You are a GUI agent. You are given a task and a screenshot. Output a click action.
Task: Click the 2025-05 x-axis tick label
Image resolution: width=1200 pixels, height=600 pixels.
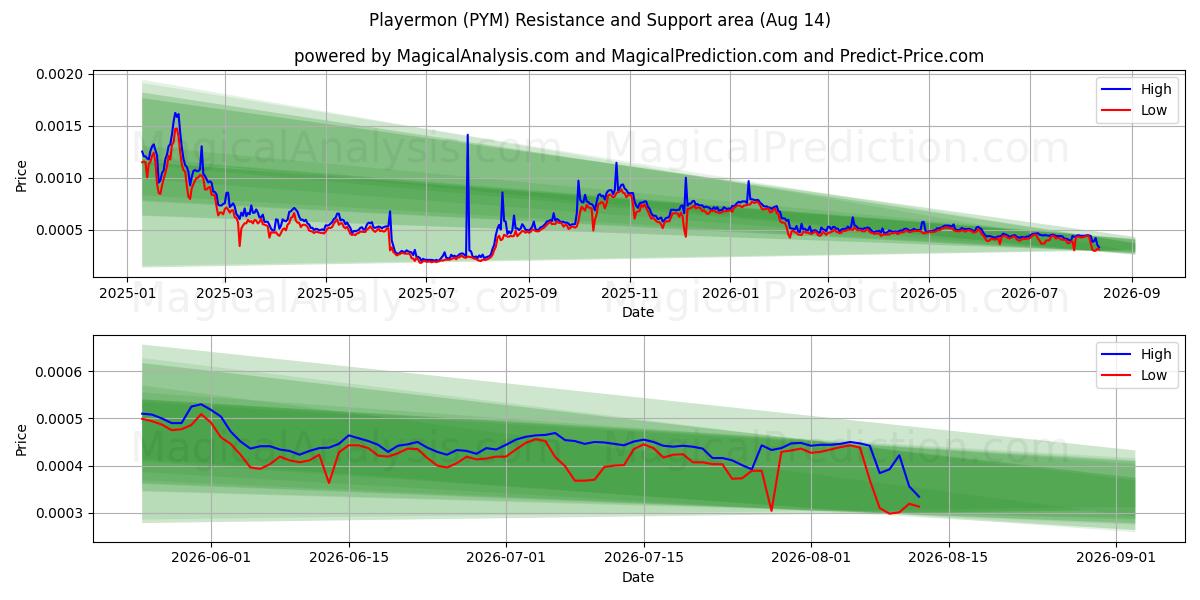point(326,294)
